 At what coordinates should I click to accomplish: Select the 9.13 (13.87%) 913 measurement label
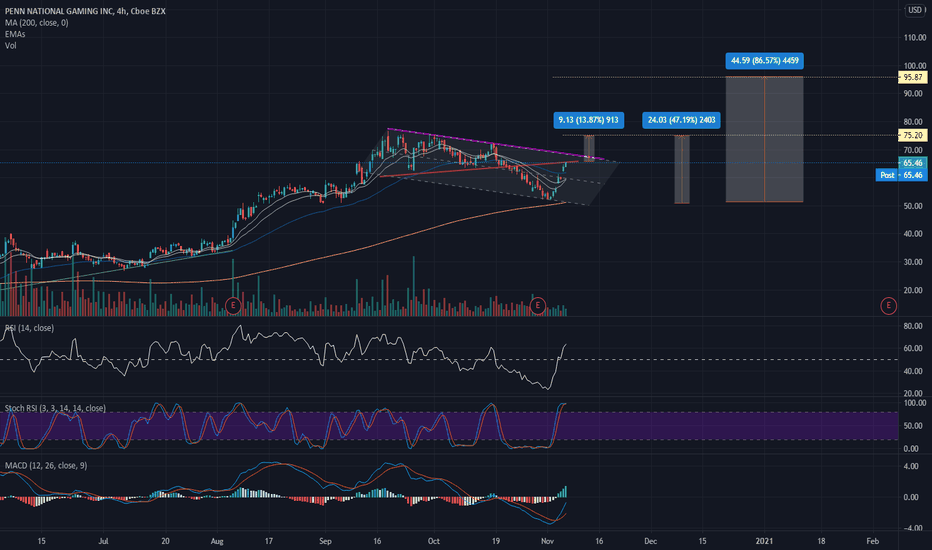pyautogui.click(x=588, y=120)
